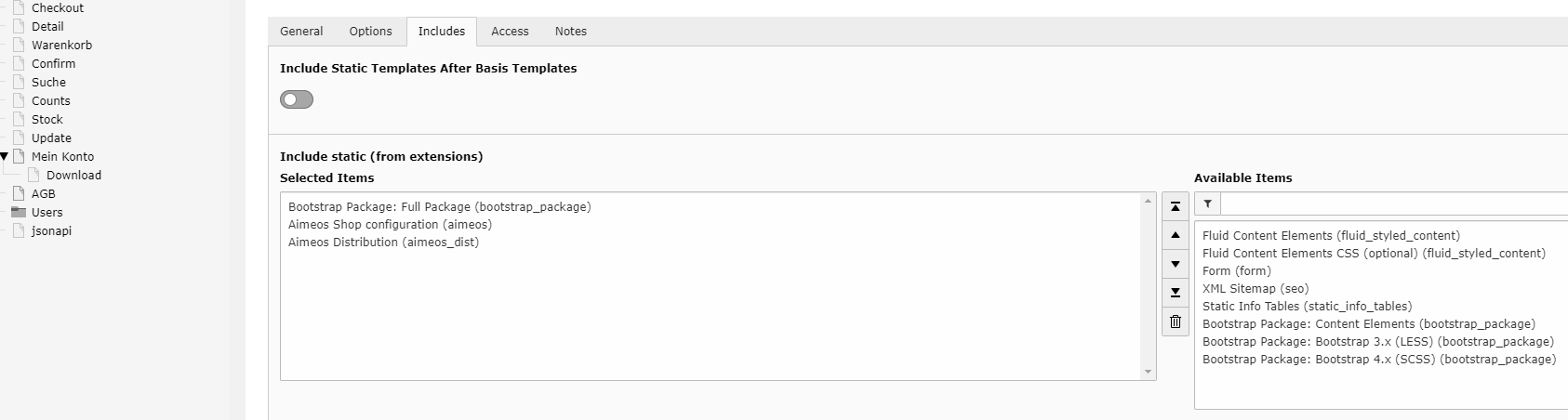The width and height of the screenshot is (1568, 420).
Task: Toggle Include Static Templates After Basis Templates
Action: pos(297,99)
